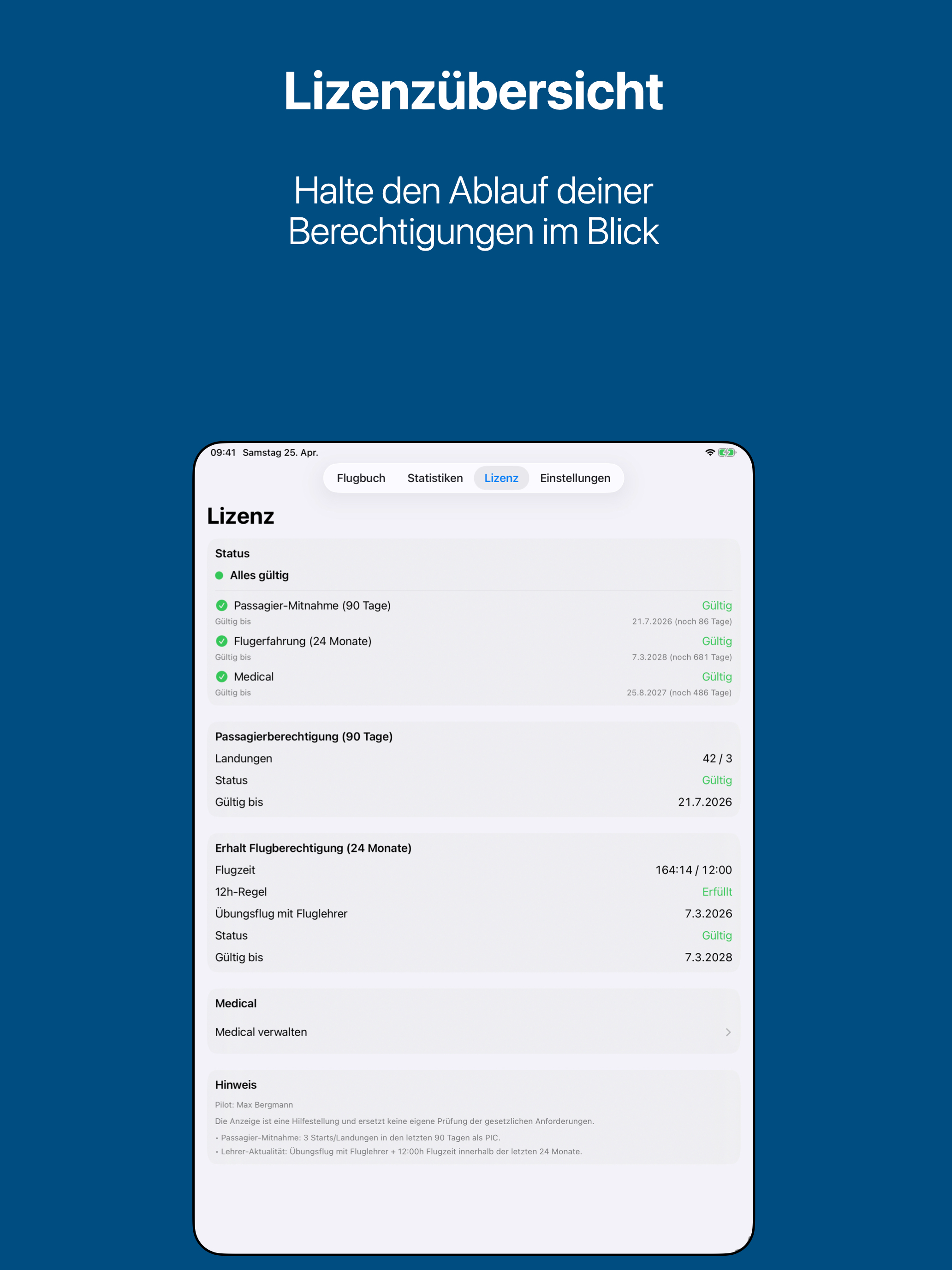Tap the Gültig bis value 21.7.2026
This screenshot has width=952, height=1270.
pos(705,802)
